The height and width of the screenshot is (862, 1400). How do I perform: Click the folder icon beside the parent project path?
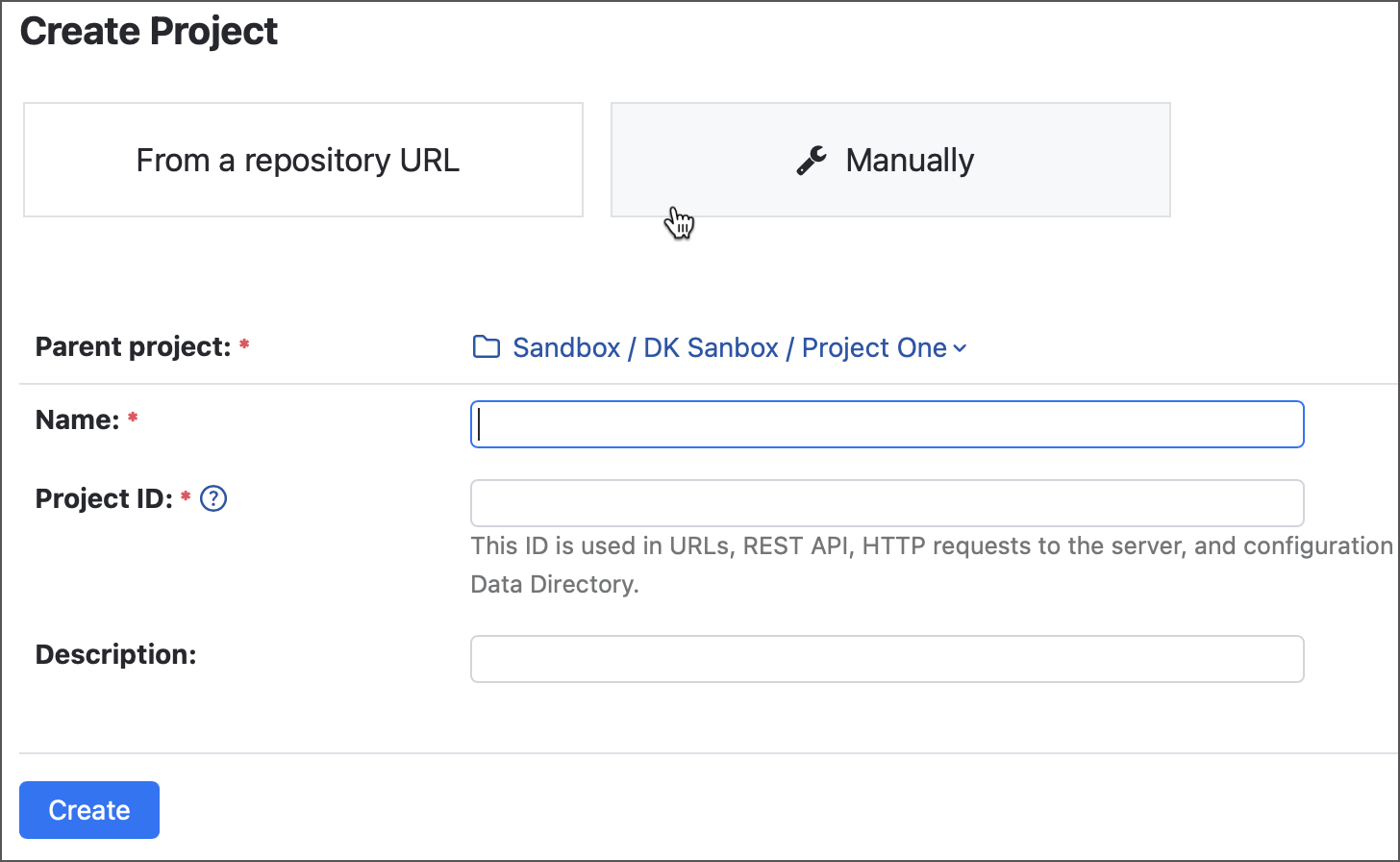487,346
